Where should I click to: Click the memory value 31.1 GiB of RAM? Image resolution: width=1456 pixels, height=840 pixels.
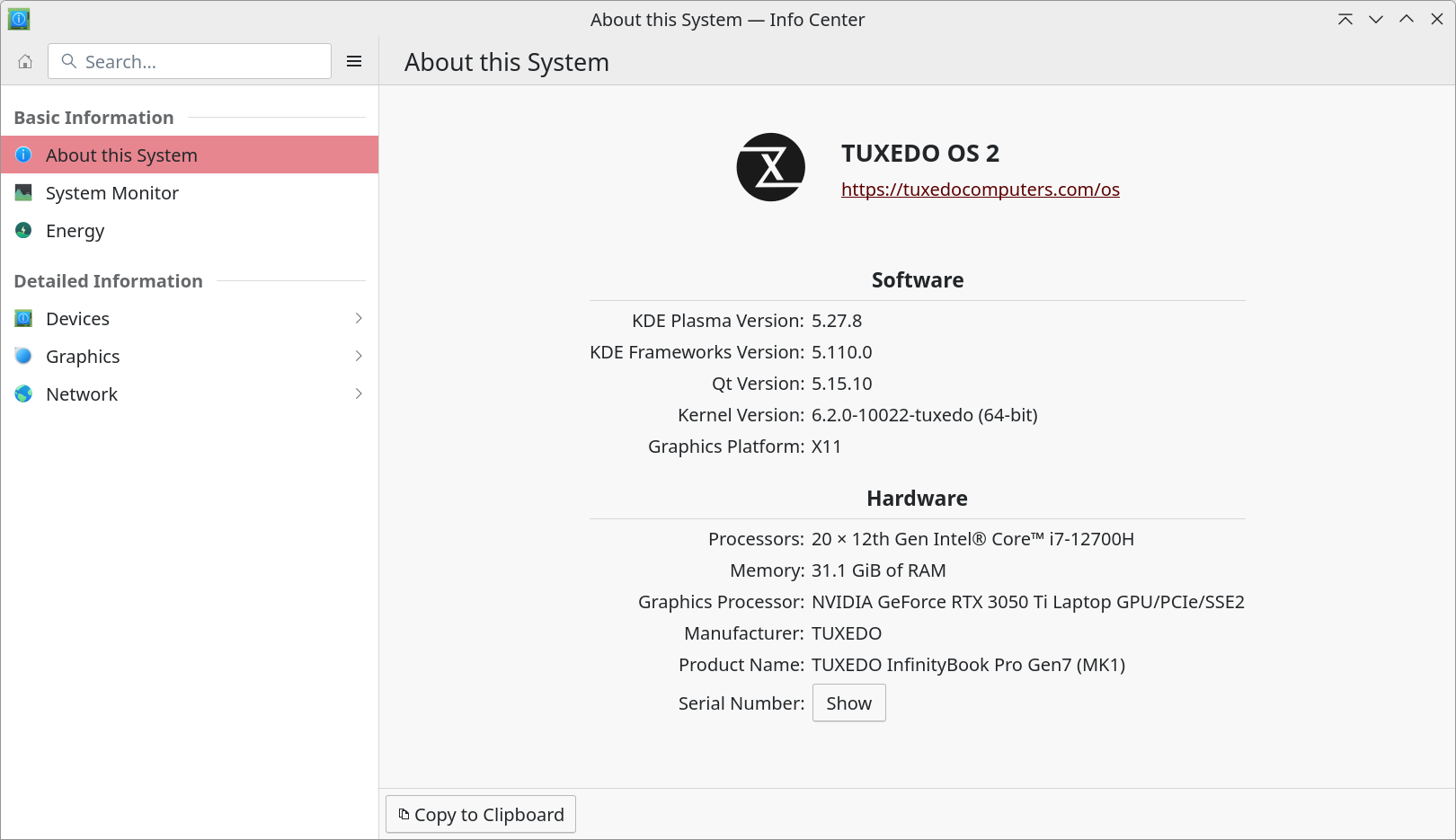tap(878, 570)
